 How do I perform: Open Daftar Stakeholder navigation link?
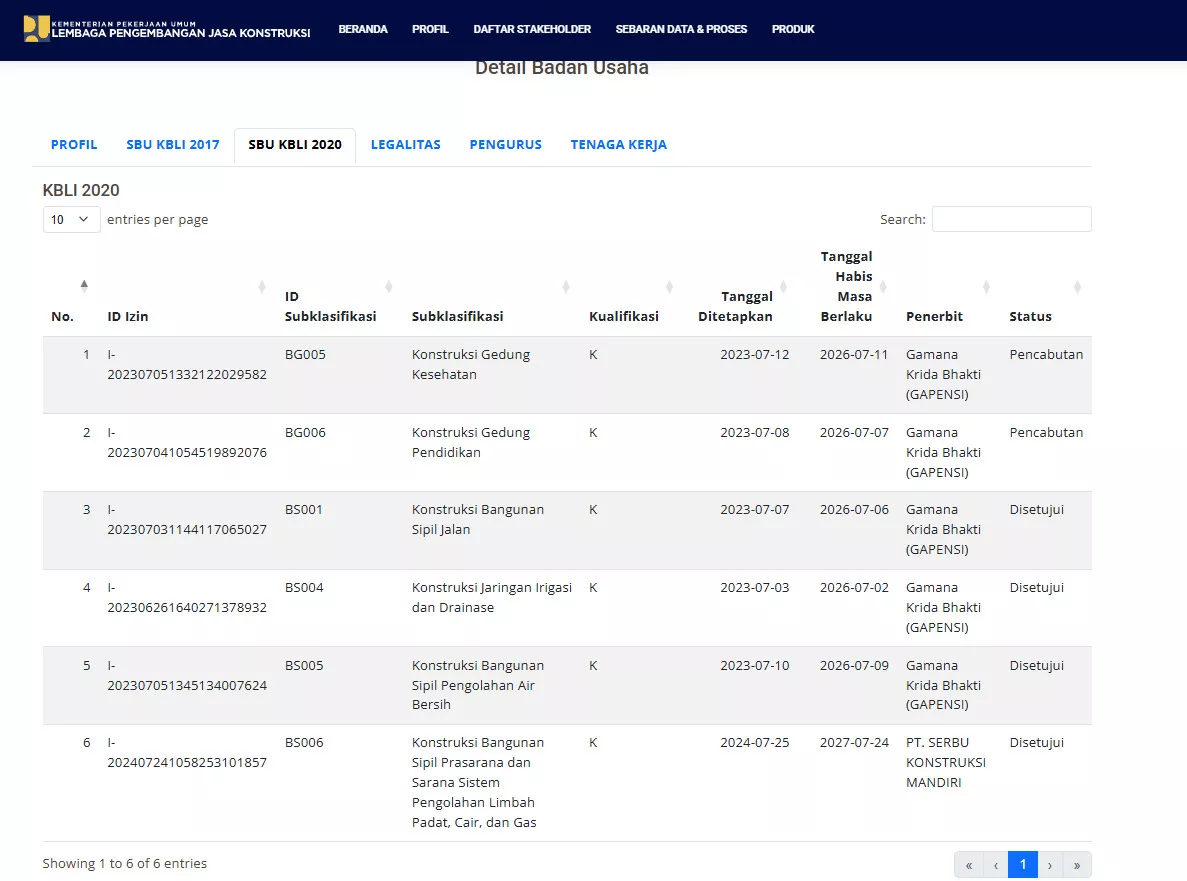click(532, 30)
